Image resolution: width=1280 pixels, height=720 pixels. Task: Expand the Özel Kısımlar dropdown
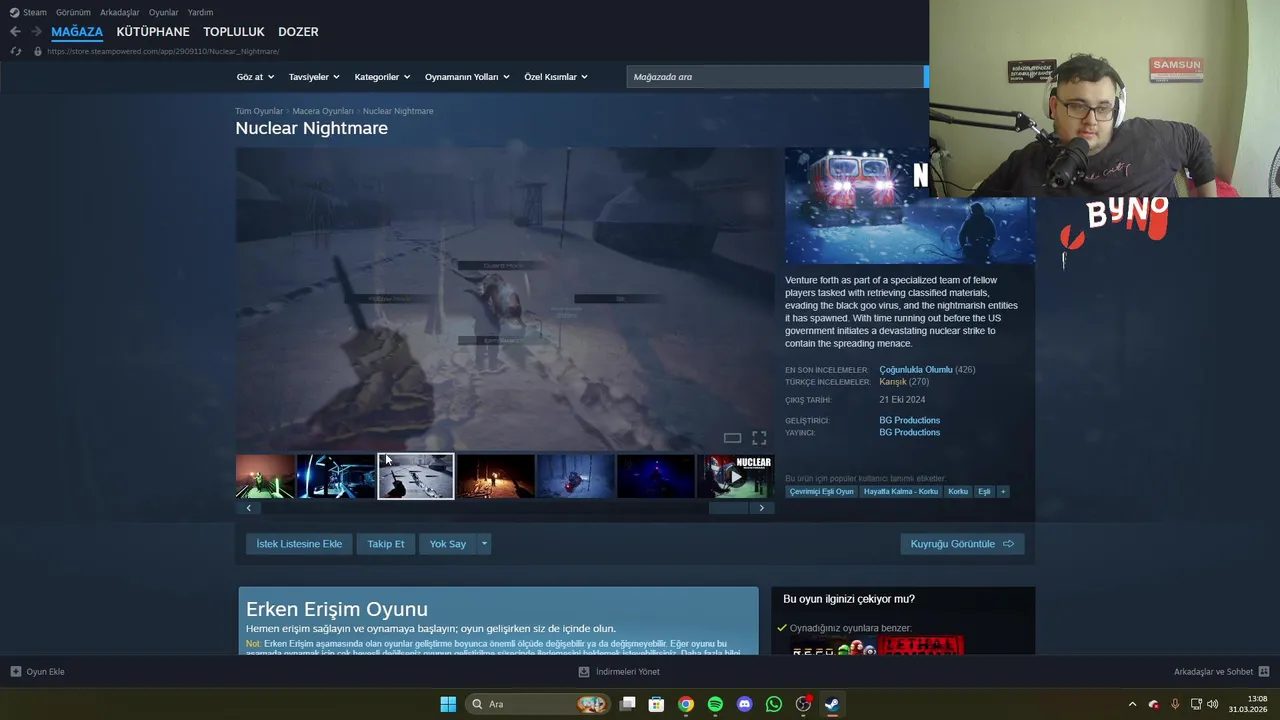pos(556,77)
